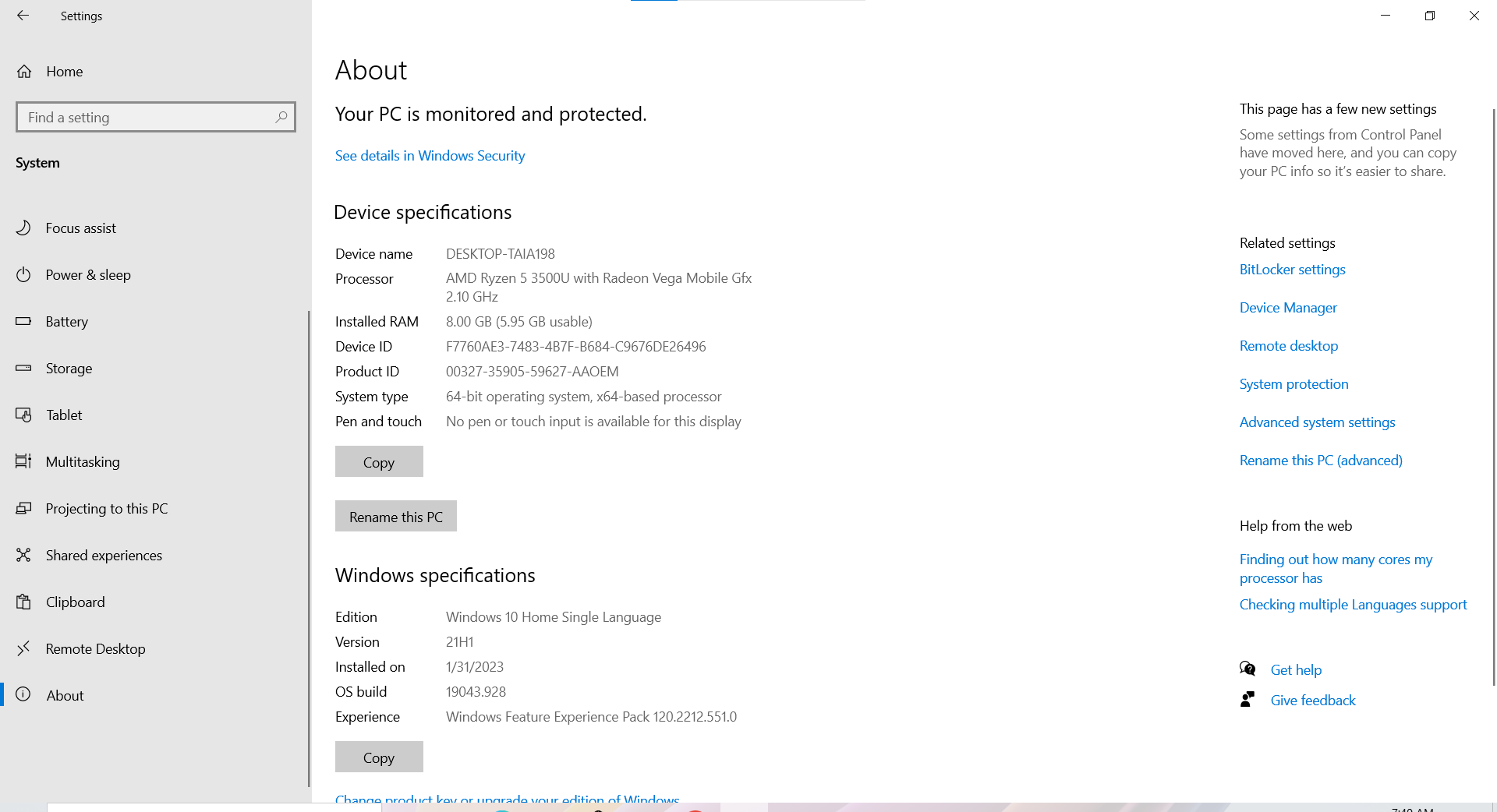The image size is (1497, 812).
Task: Open the Device Manager link
Action: pyautogui.click(x=1288, y=308)
